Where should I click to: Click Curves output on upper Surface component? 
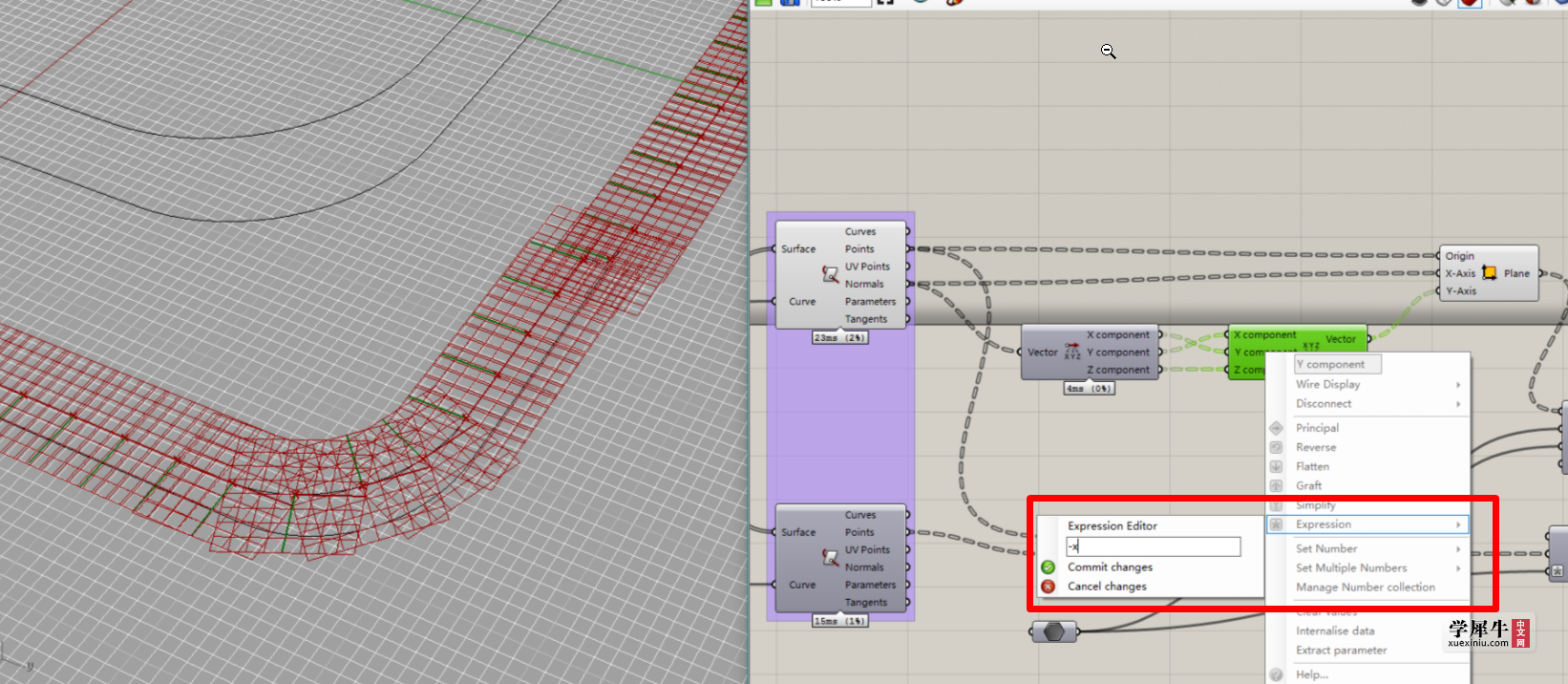859,231
